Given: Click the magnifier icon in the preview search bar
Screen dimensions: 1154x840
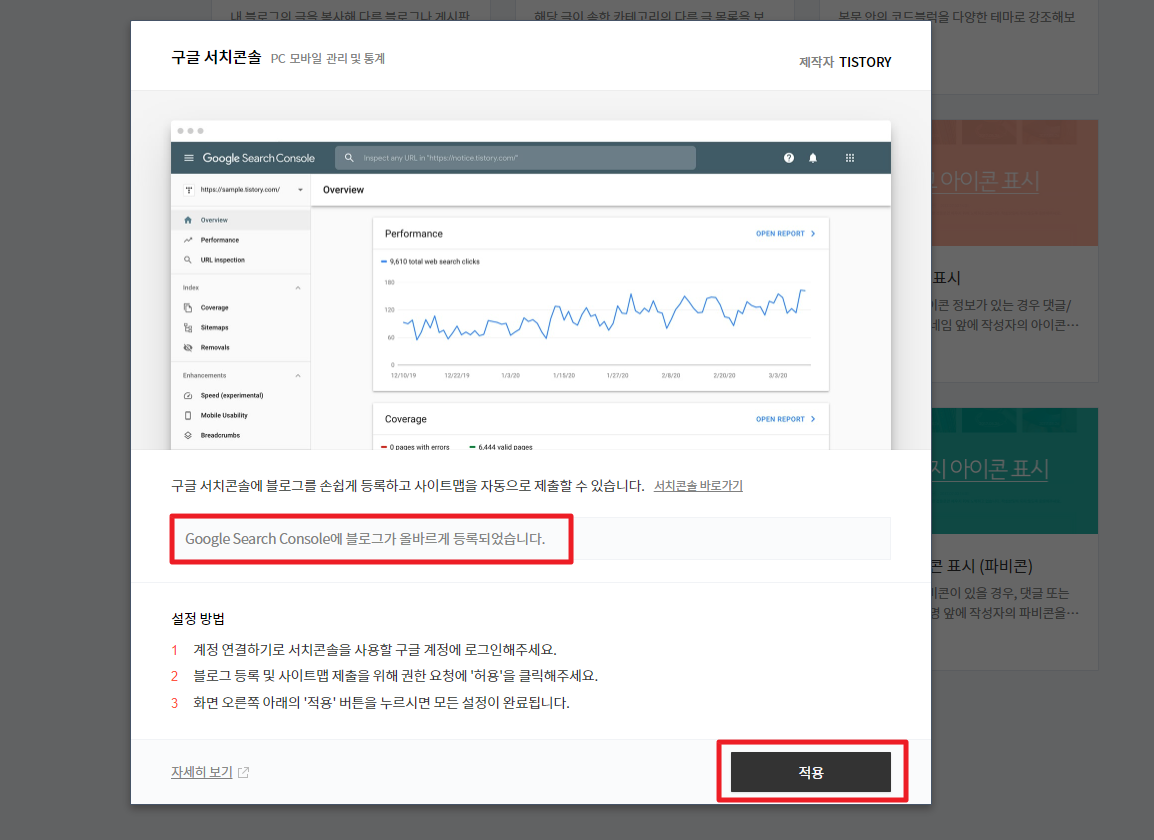Looking at the screenshot, I should pyautogui.click(x=349, y=158).
